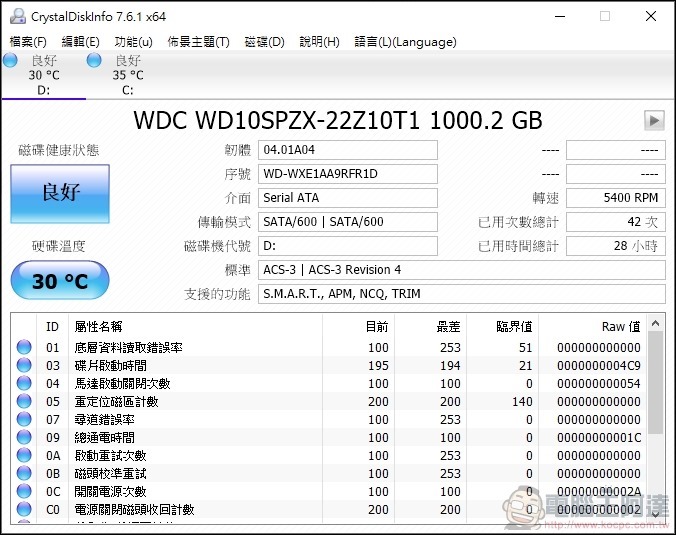Select the 碟片啟動時間 attribute row

coord(329,365)
